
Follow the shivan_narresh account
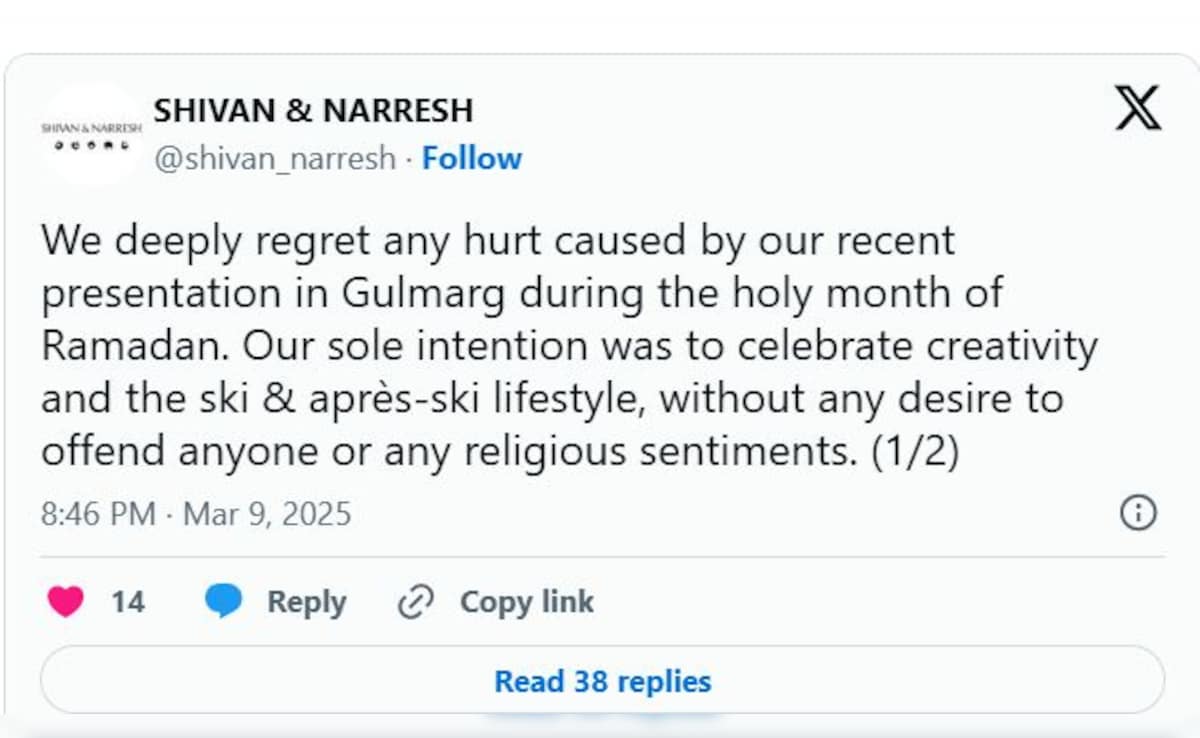tap(471, 158)
